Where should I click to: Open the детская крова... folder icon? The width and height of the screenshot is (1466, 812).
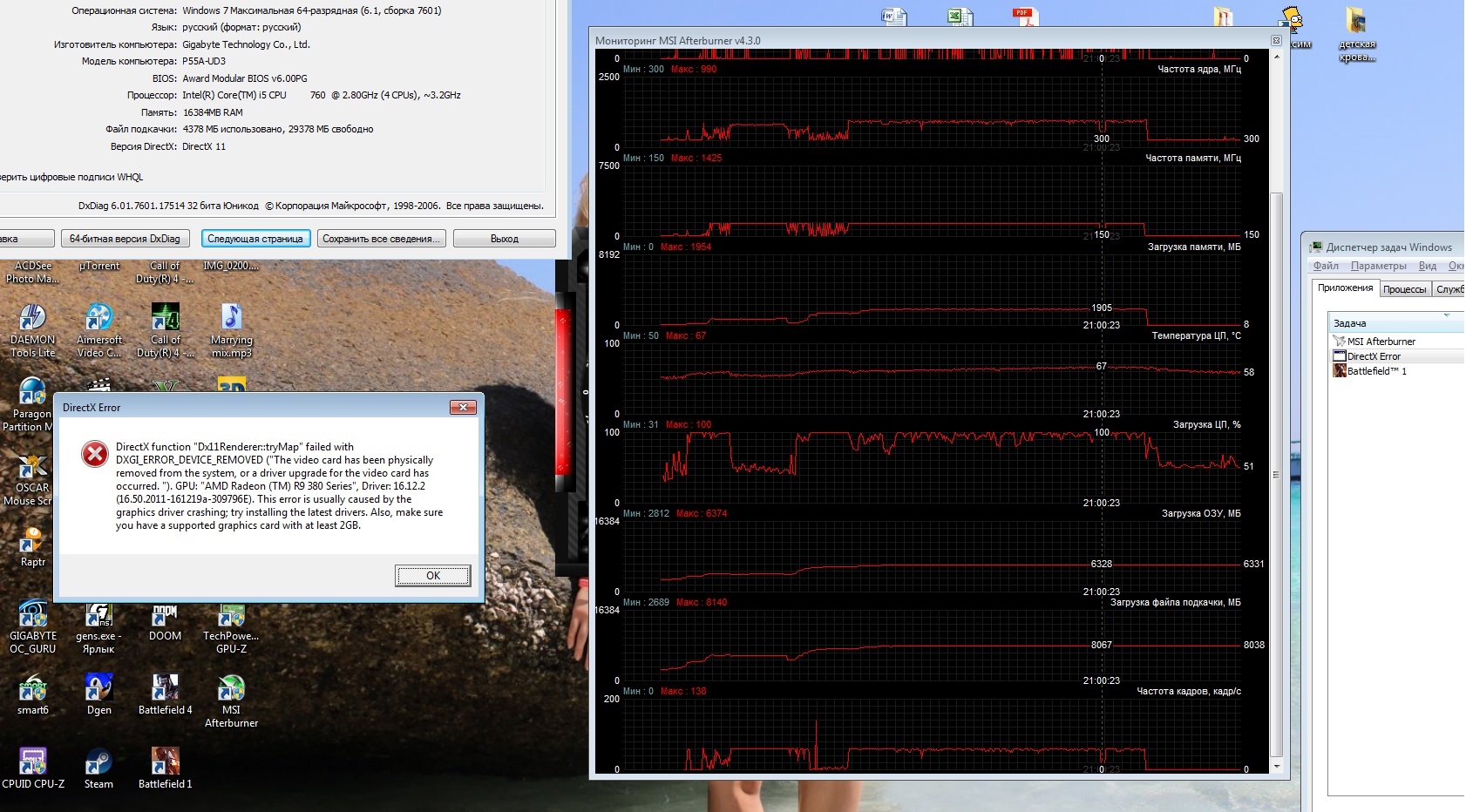(x=1356, y=35)
